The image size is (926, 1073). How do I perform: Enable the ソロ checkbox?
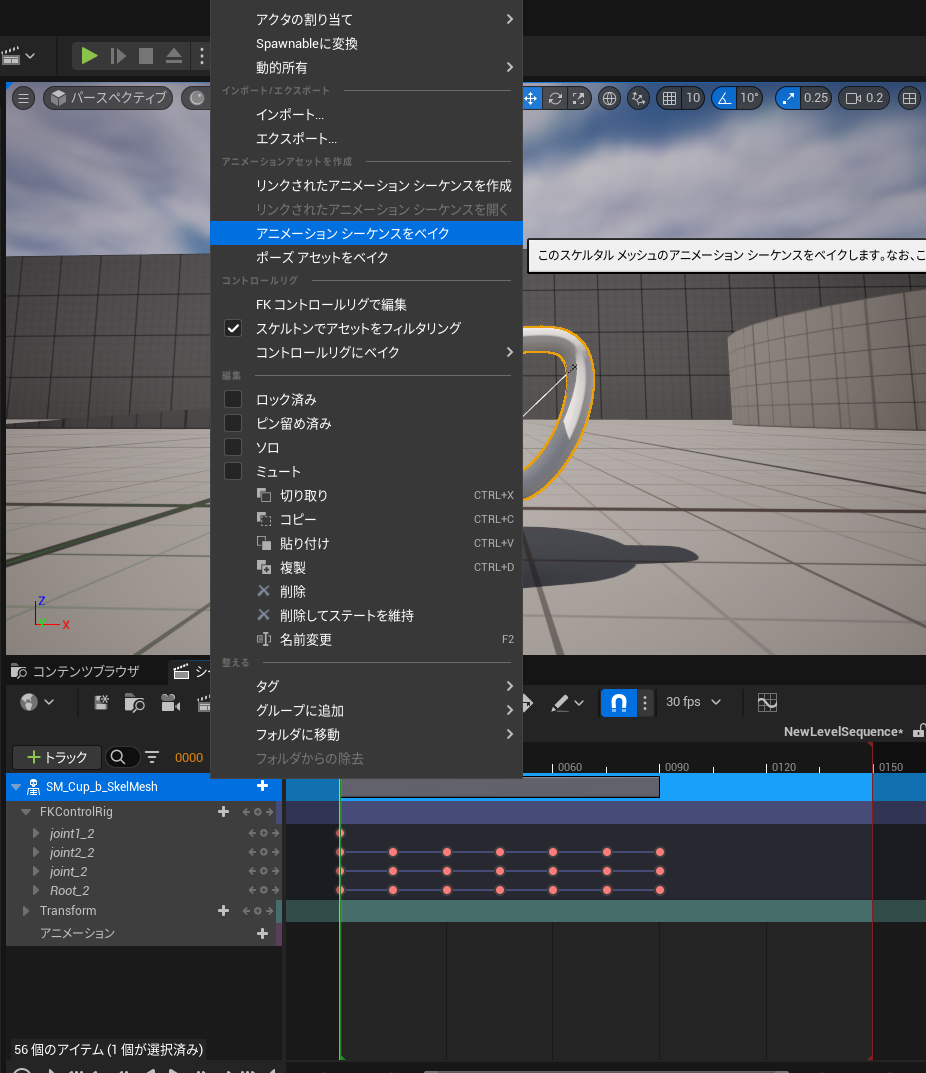pyautogui.click(x=233, y=447)
